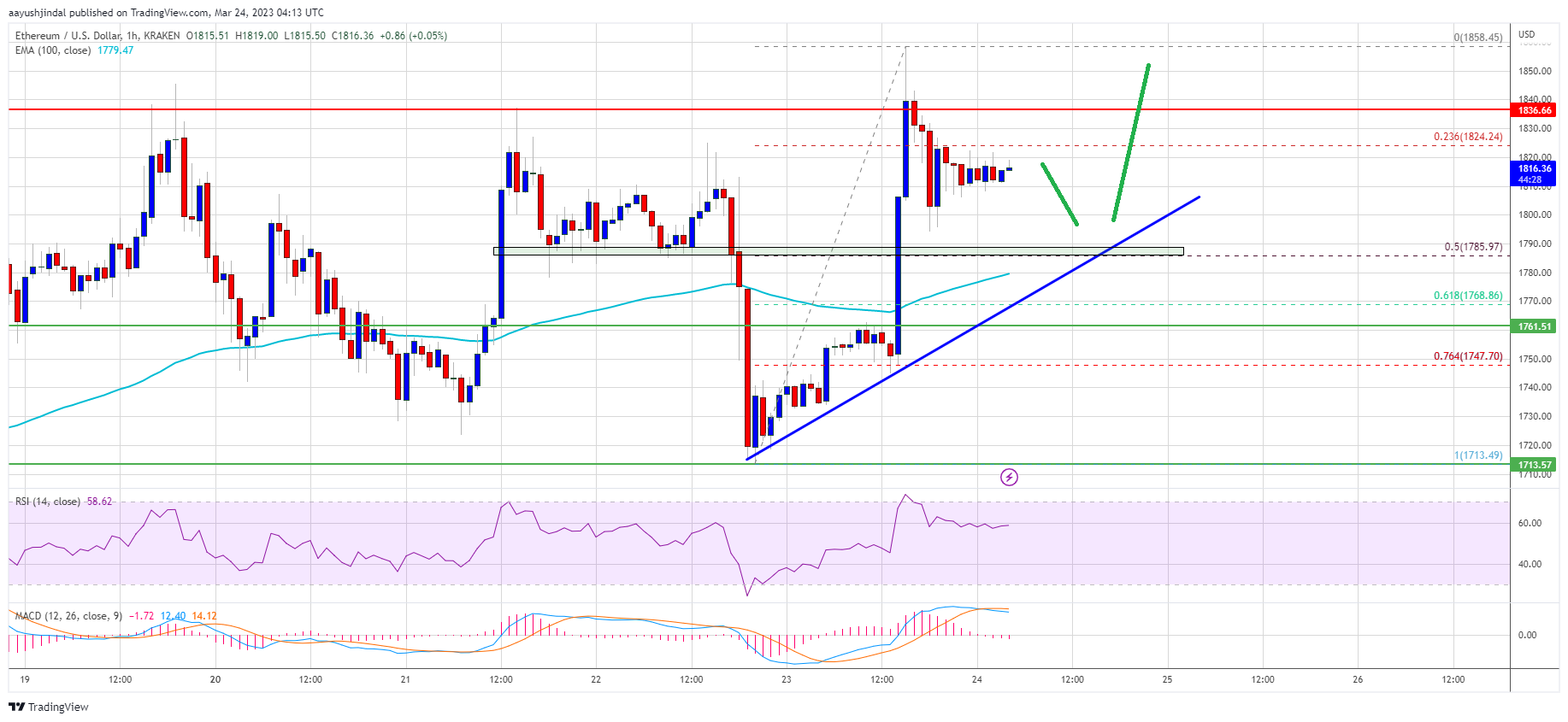
Task: Click the TradingView logo at bottom left
Action: 49,707
